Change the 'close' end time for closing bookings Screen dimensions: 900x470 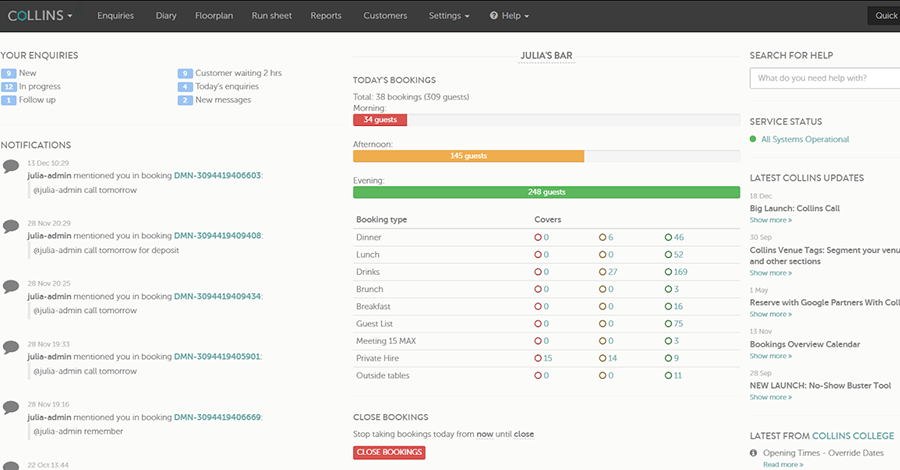point(523,434)
